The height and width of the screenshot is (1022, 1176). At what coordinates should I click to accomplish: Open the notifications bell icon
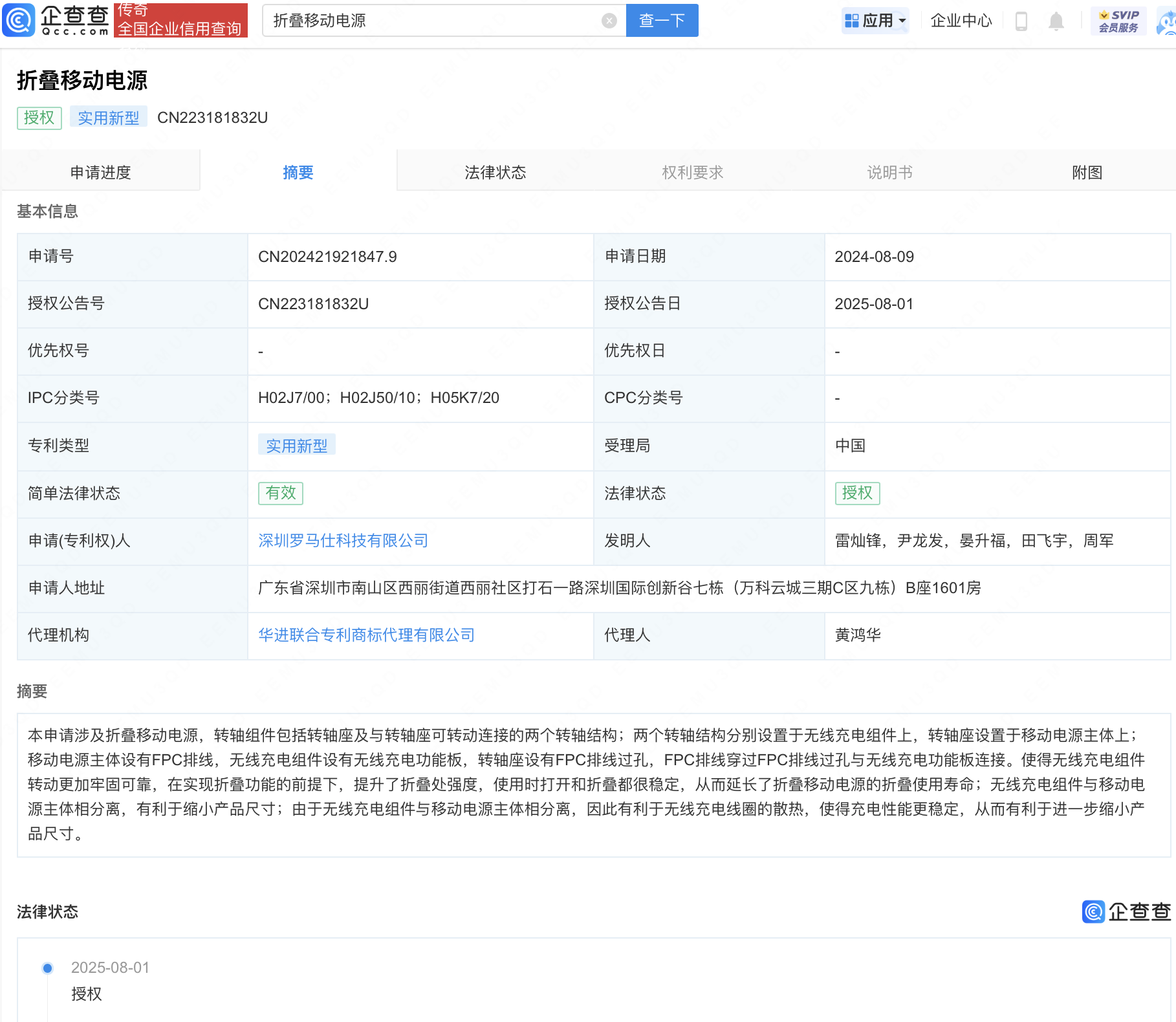[1056, 21]
